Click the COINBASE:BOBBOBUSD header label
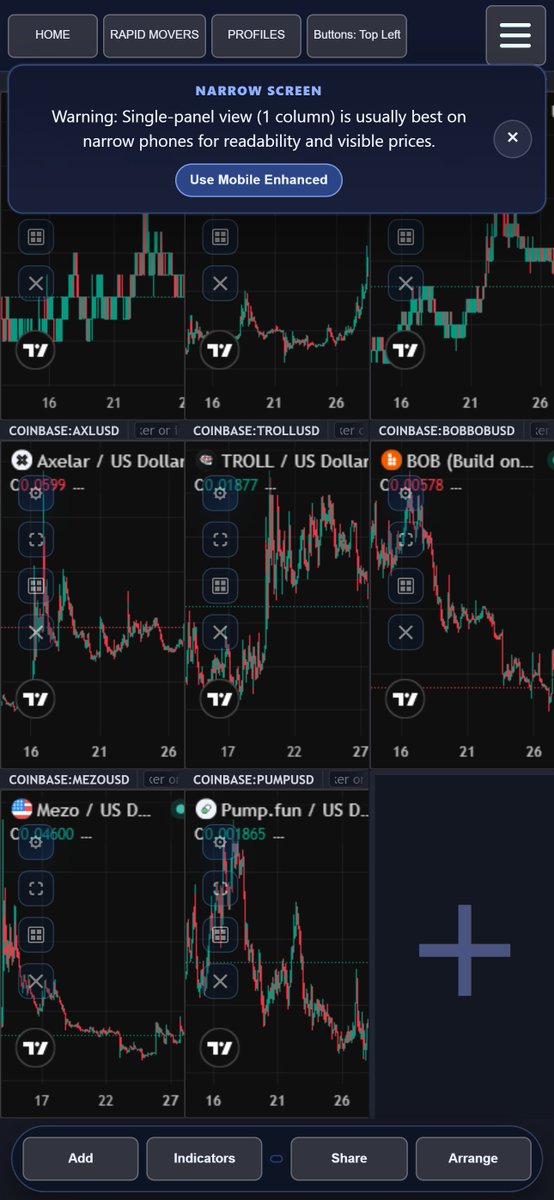The height and width of the screenshot is (1200, 554). (447, 431)
